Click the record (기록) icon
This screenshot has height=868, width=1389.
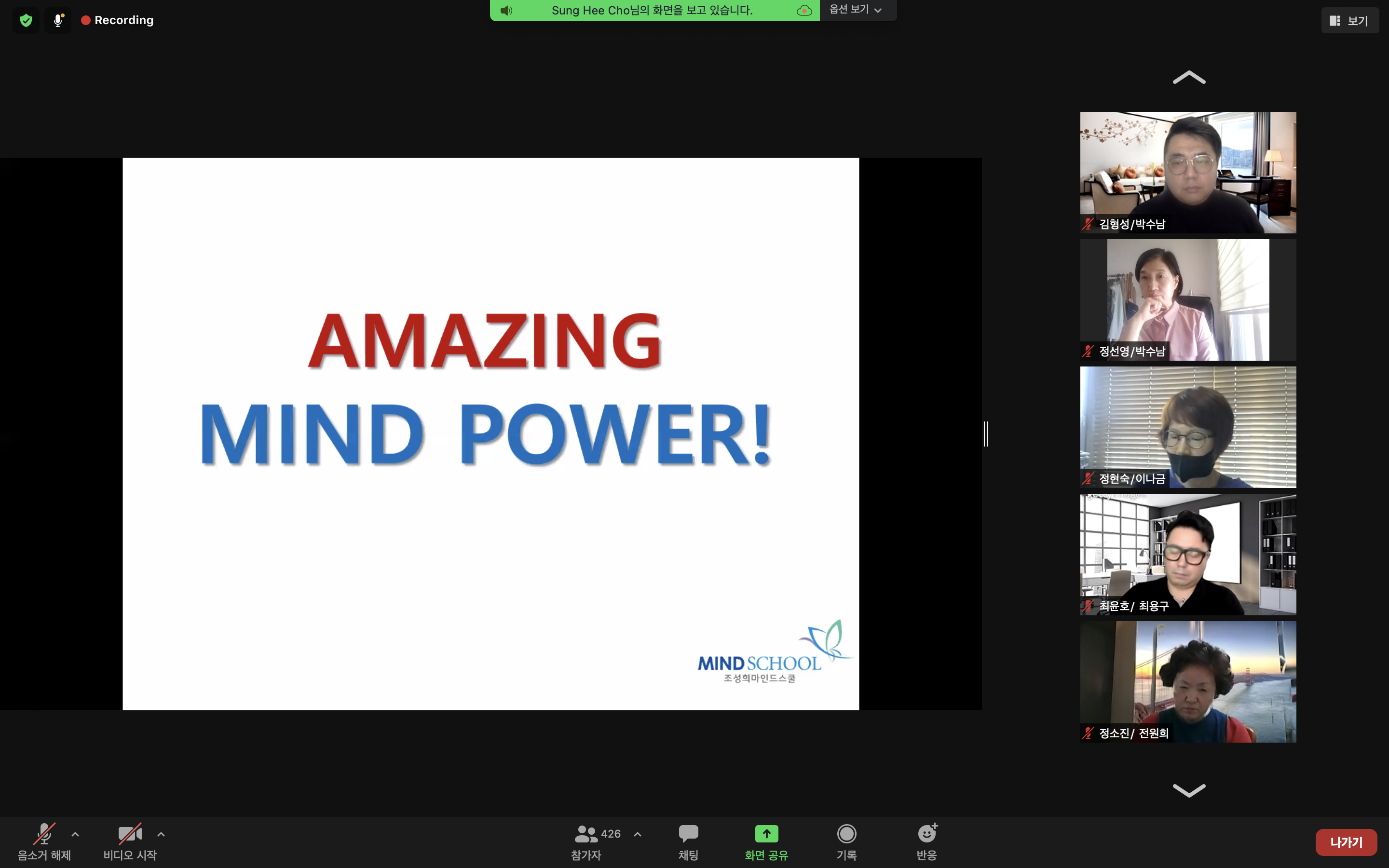coord(846,833)
